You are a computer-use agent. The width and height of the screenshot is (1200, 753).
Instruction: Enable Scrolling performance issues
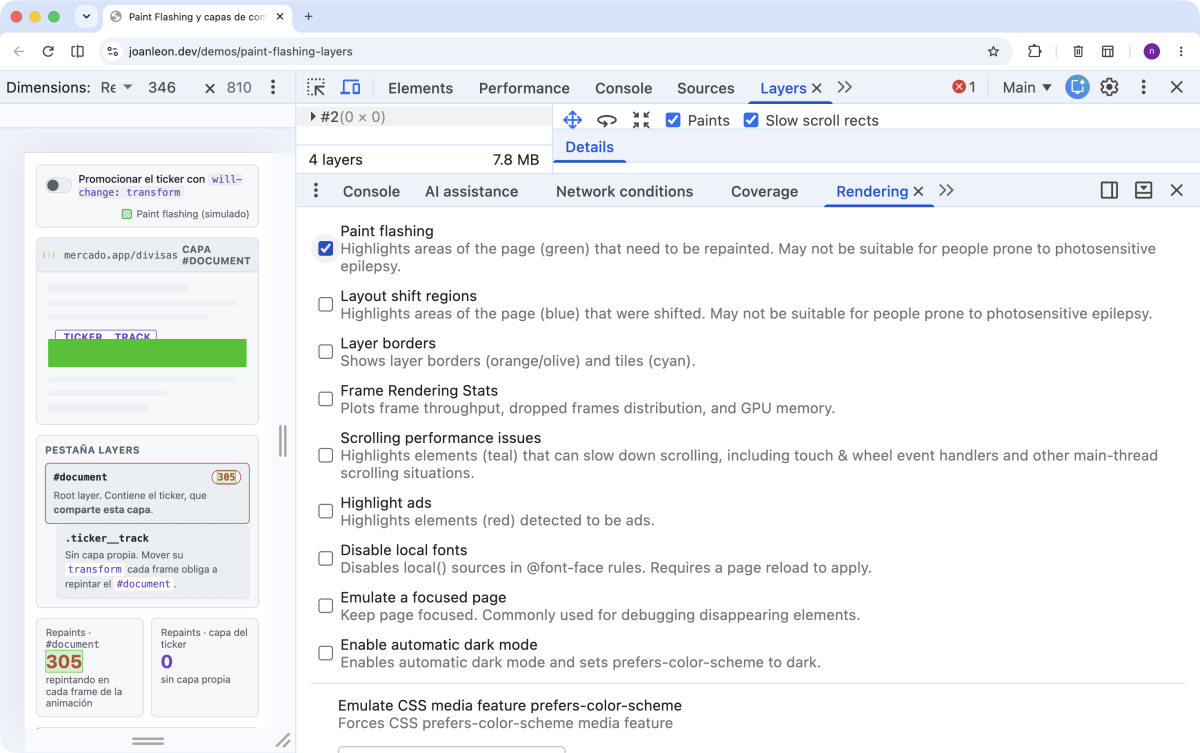(326, 455)
